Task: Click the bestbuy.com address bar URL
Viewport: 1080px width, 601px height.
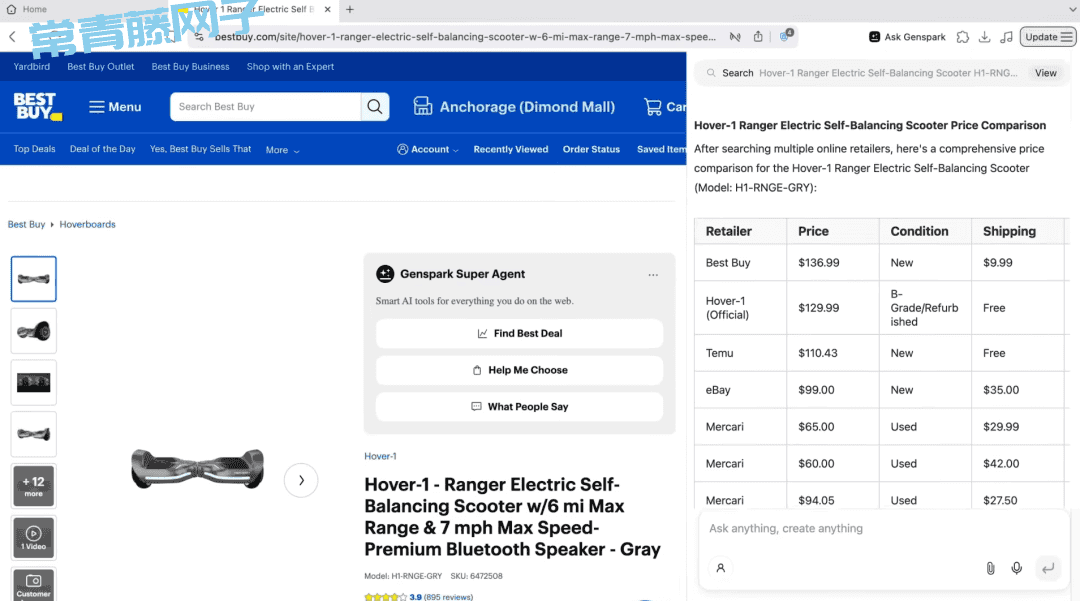Action: coord(465,36)
